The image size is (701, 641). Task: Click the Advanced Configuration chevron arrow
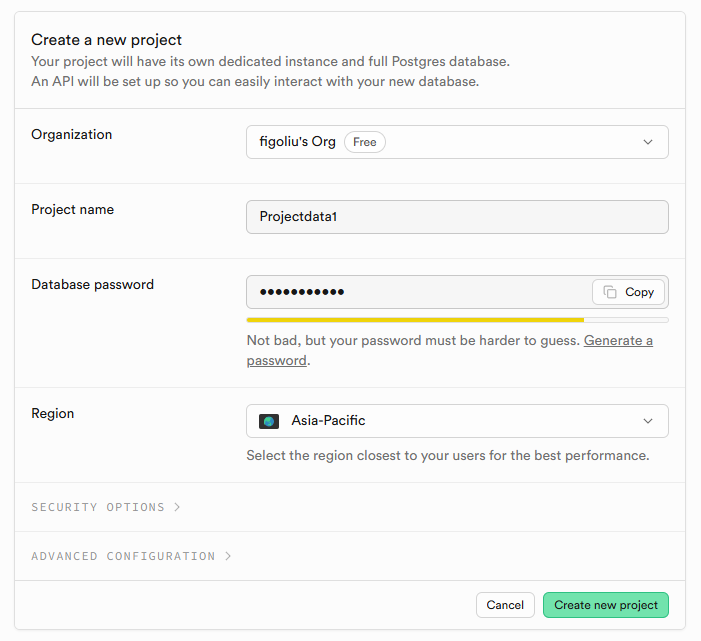(x=228, y=556)
